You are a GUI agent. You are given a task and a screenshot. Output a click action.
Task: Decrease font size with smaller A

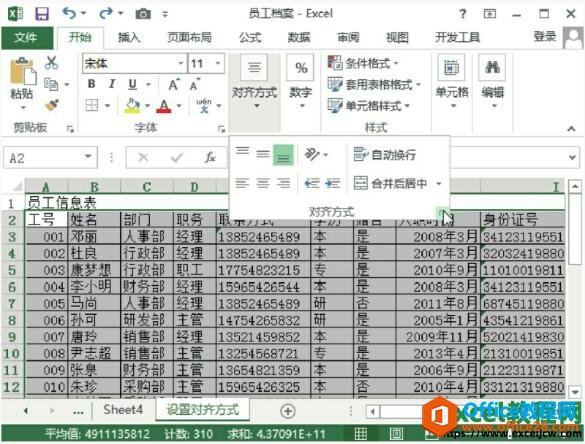[194, 85]
